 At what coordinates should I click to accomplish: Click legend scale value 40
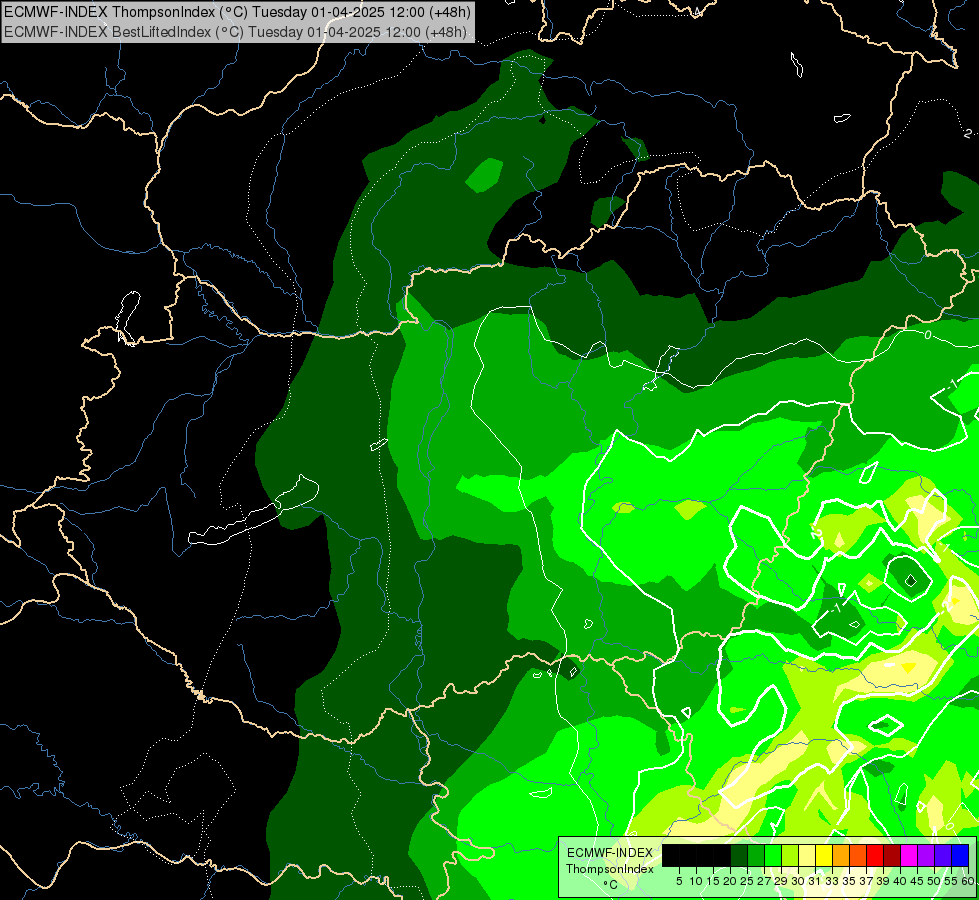[899, 881]
